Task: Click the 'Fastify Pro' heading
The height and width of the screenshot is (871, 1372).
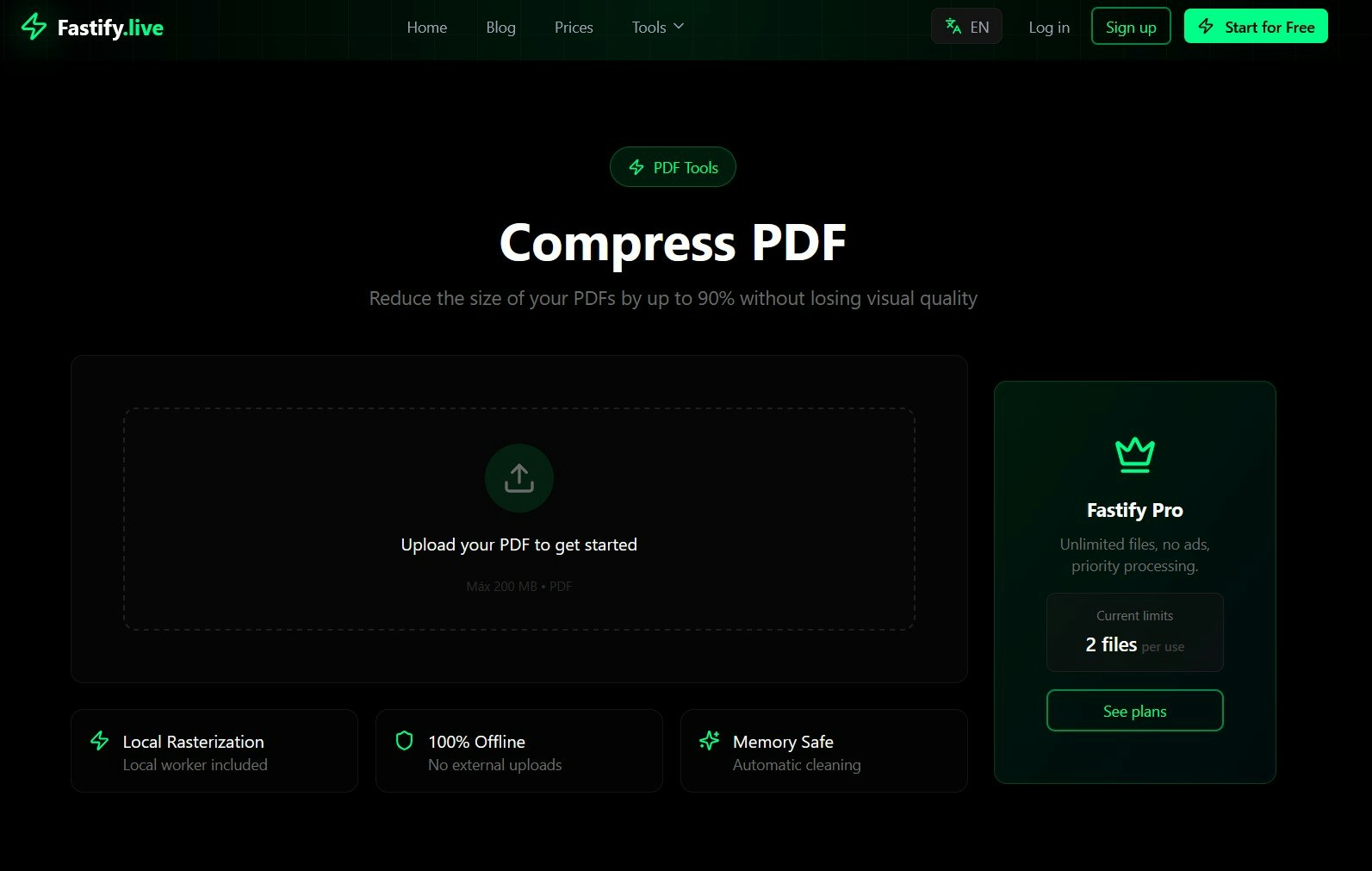Action: tap(1135, 510)
